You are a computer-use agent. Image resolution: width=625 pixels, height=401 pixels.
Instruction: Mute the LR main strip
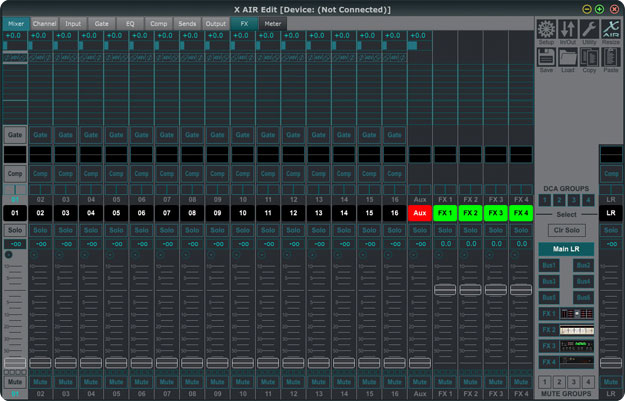click(611, 382)
